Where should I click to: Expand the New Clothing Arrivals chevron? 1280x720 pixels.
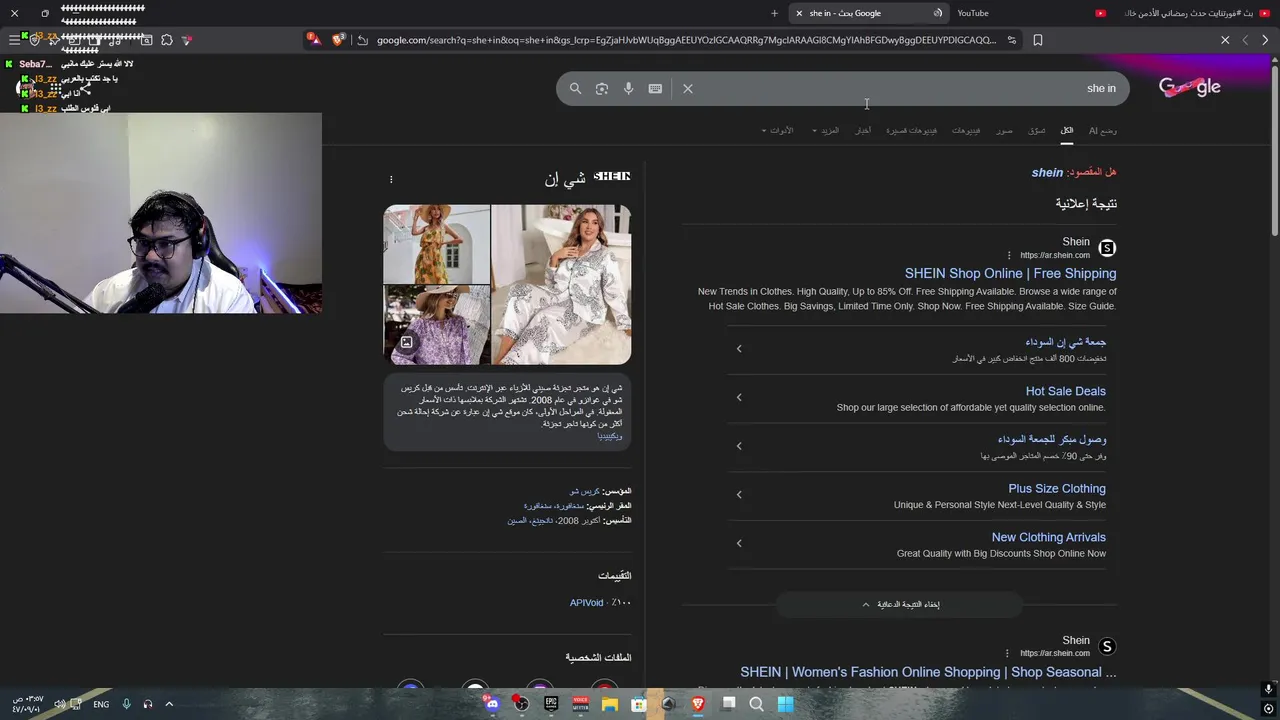pos(739,543)
